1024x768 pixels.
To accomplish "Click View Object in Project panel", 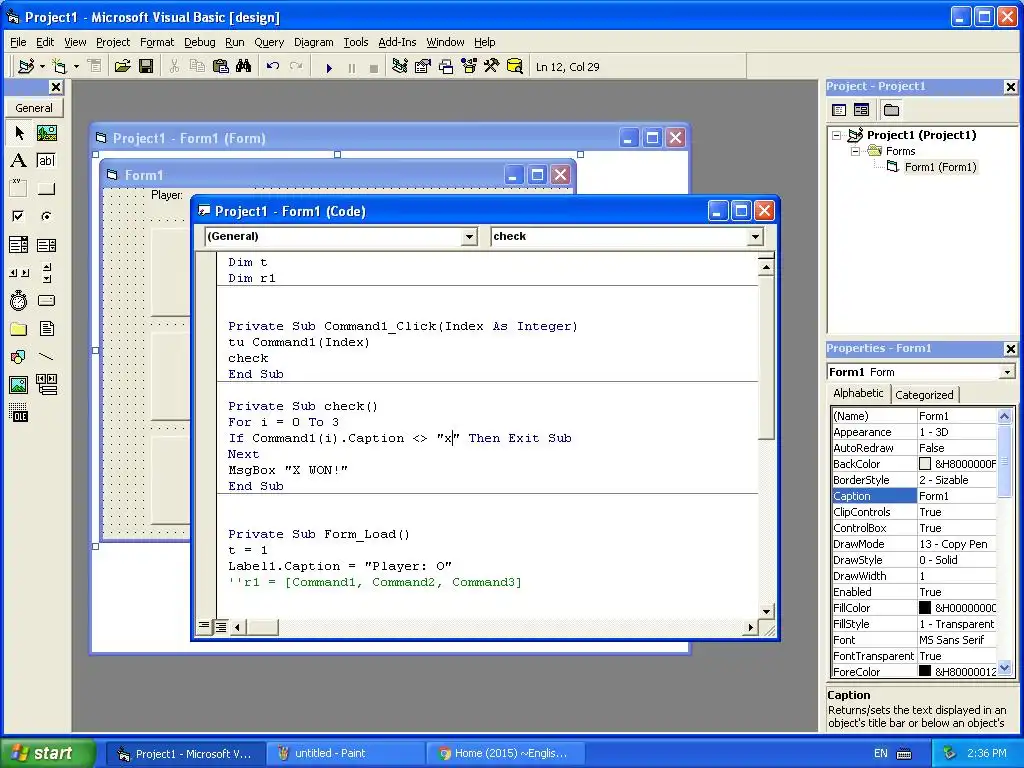I will (861, 110).
